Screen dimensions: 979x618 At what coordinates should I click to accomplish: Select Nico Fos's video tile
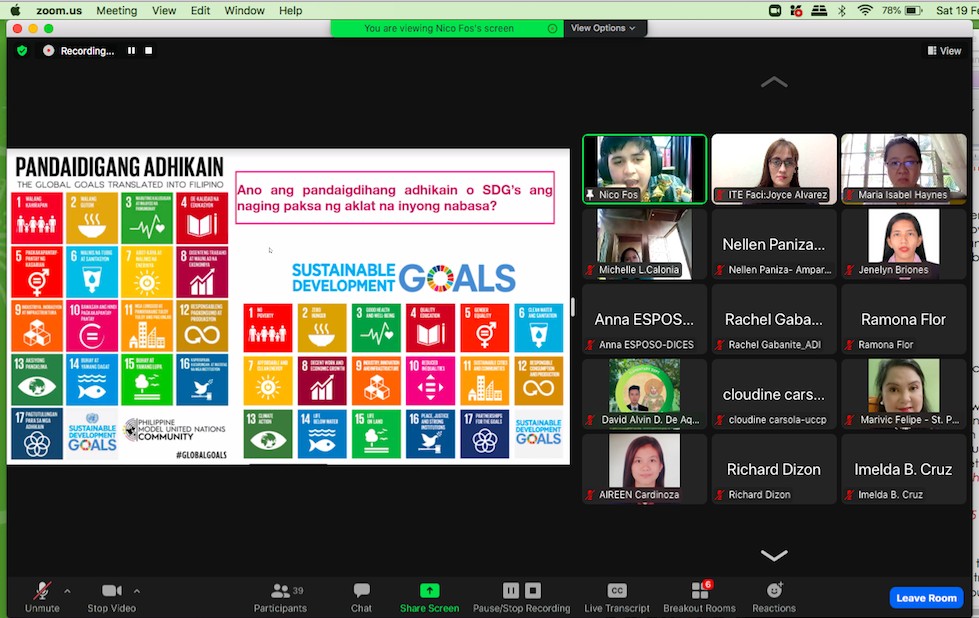coord(644,169)
